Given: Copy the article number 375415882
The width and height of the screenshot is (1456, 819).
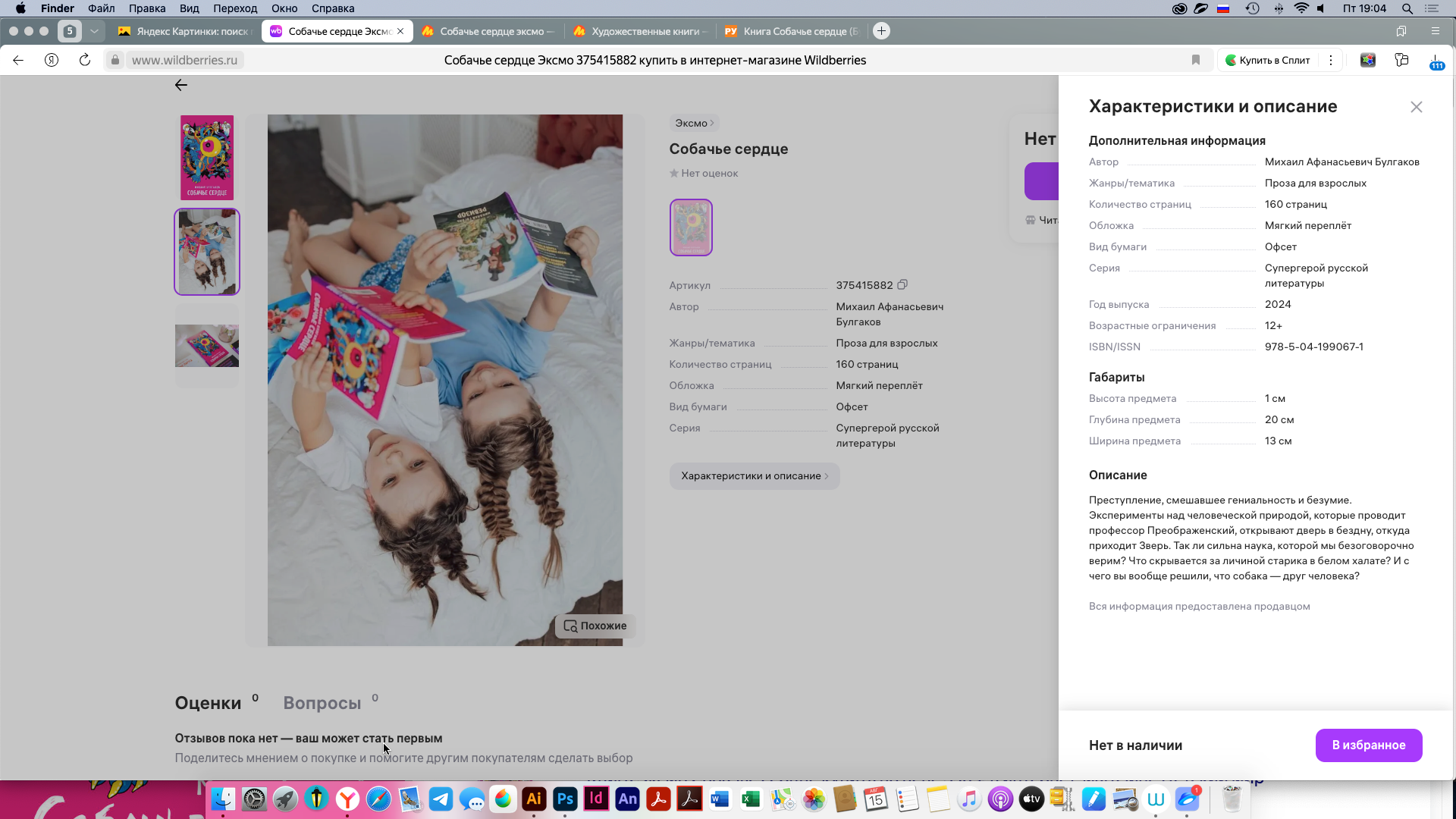Looking at the screenshot, I should [902, 285].
